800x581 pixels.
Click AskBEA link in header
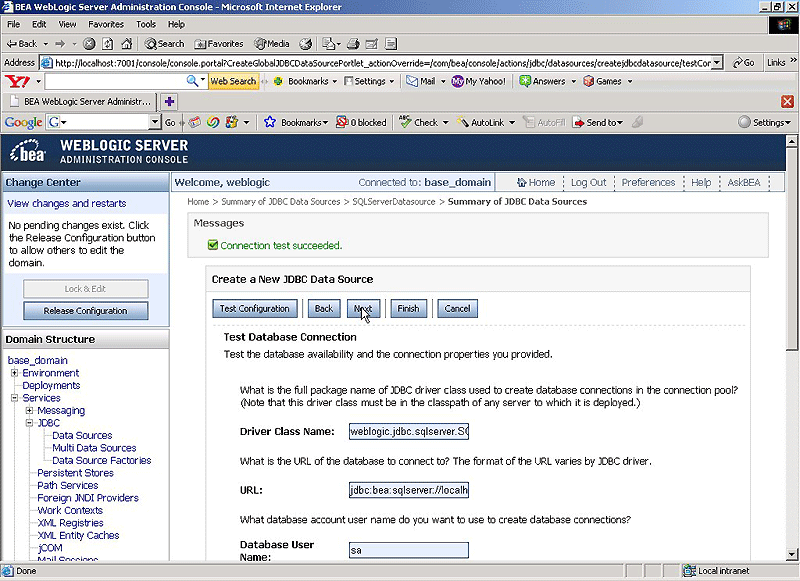click(x=744, y=182)
